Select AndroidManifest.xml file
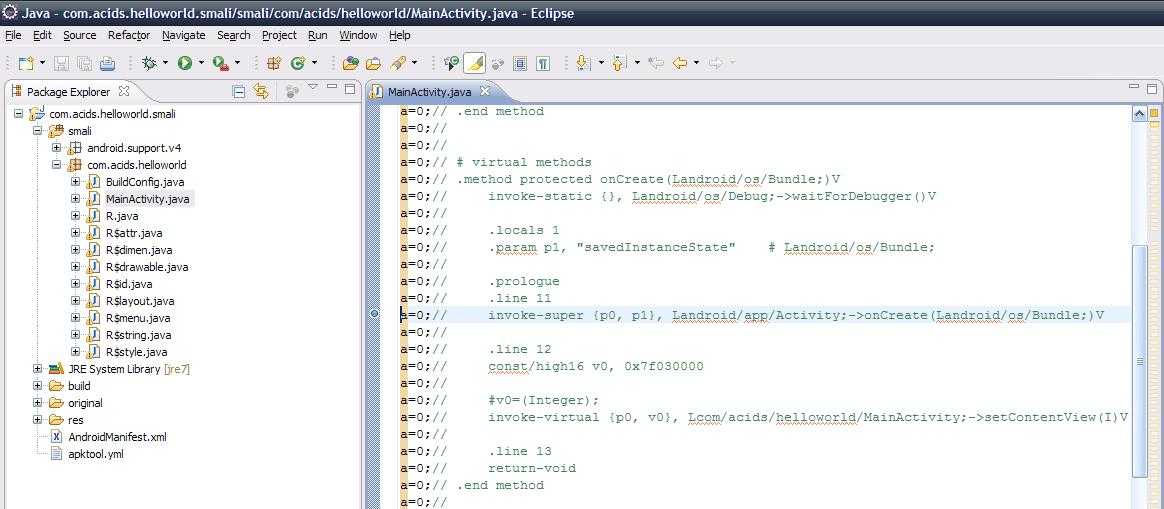Viewport: 1164px width, 509px height. tap(117, 437)
